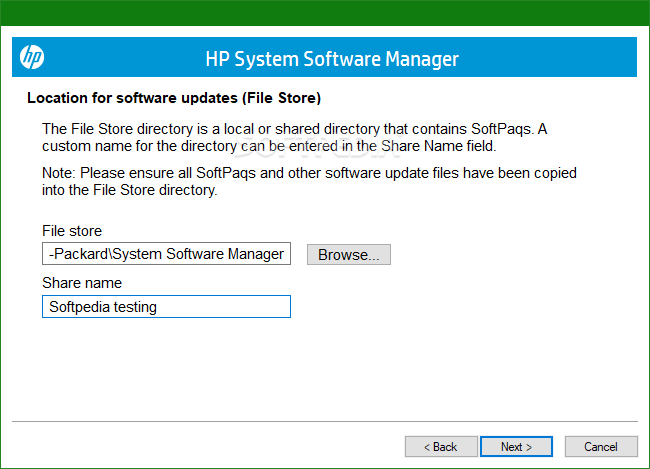This screenshot has width=650, height=469.
Task: Cancel the setup wizard
Action: click(601, 447)
